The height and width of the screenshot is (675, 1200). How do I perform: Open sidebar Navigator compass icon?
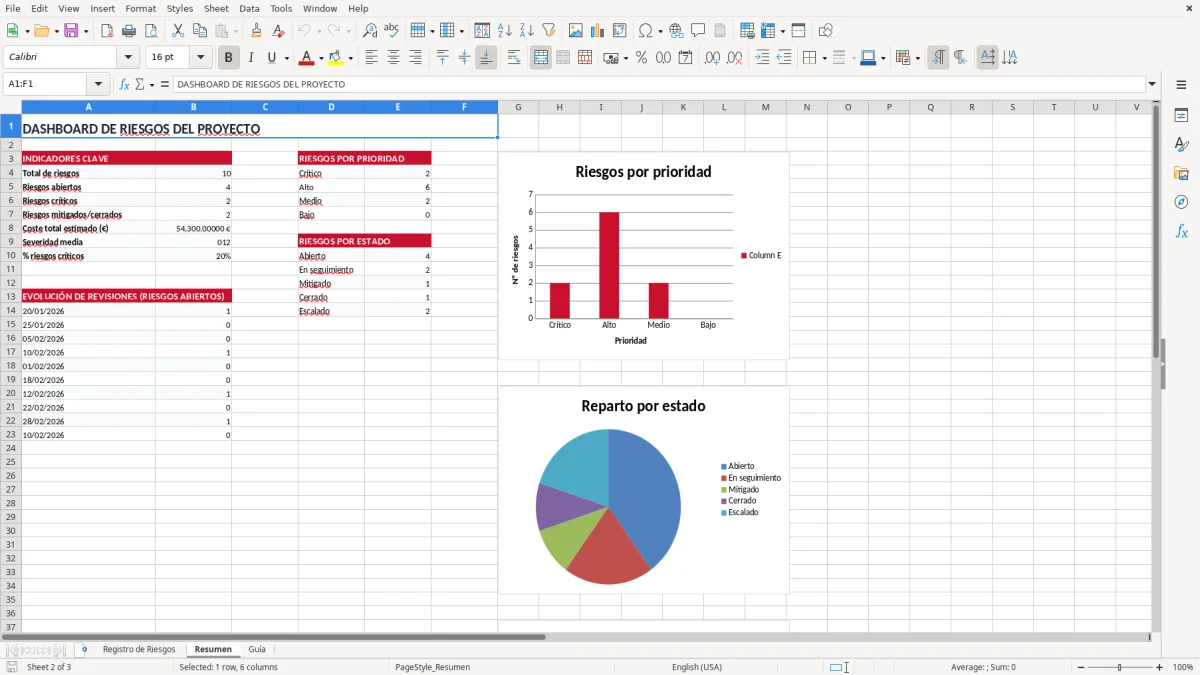click(1181, 202)
